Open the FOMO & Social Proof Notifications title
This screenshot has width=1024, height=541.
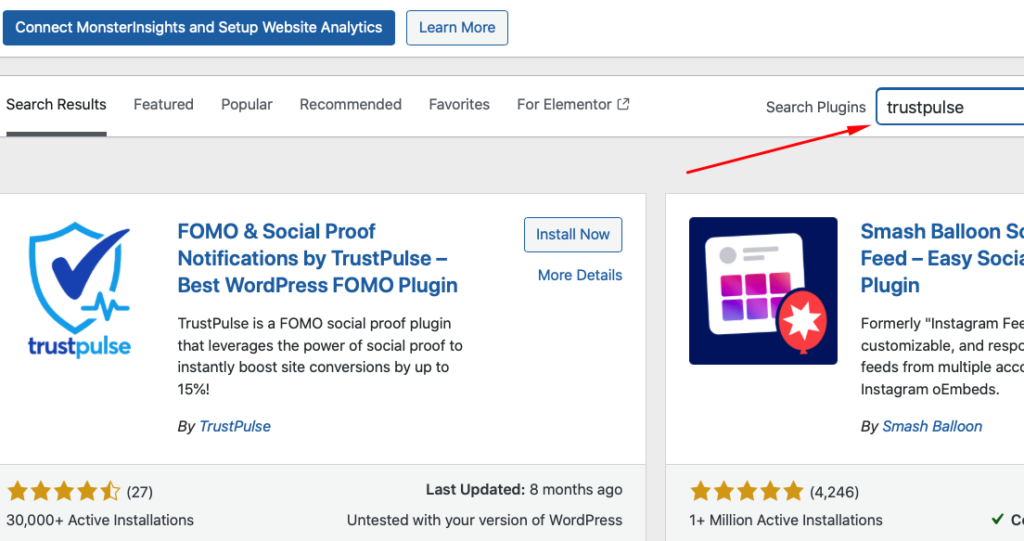point(317,258)
